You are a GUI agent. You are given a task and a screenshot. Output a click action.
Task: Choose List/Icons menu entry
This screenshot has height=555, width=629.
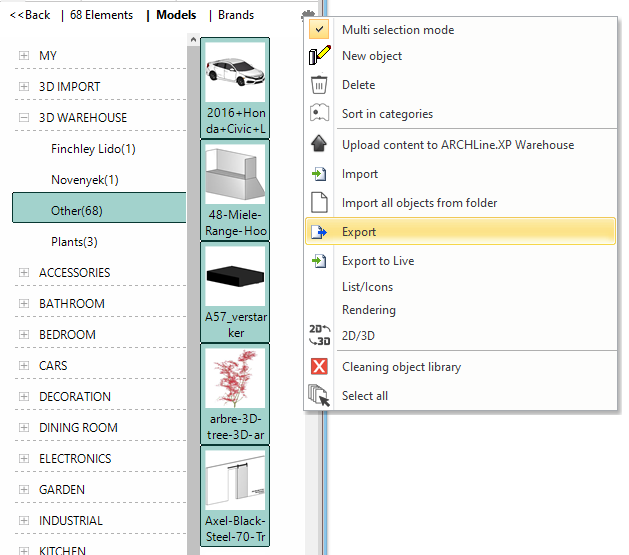461,287
